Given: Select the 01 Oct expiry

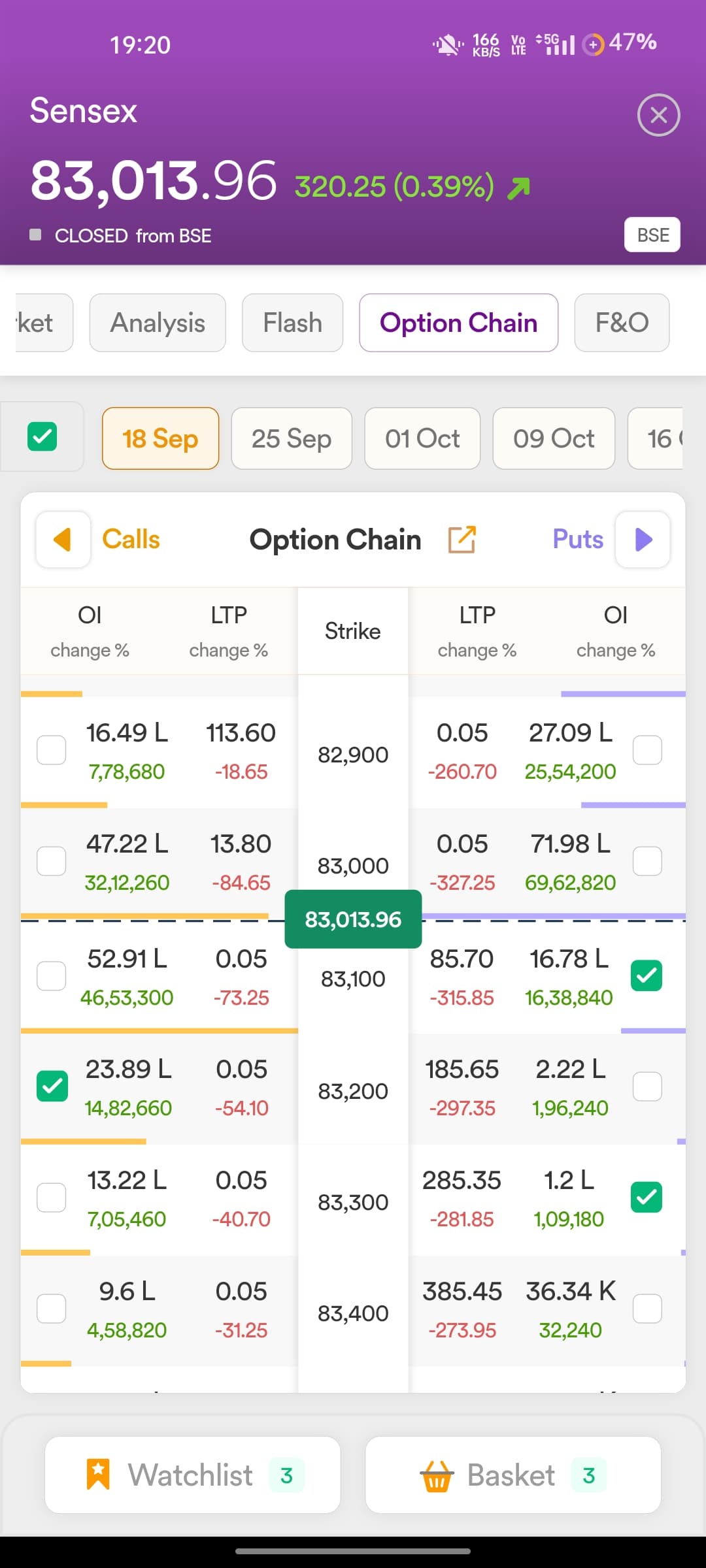Looking at the screenshot, I should point(422,438).
